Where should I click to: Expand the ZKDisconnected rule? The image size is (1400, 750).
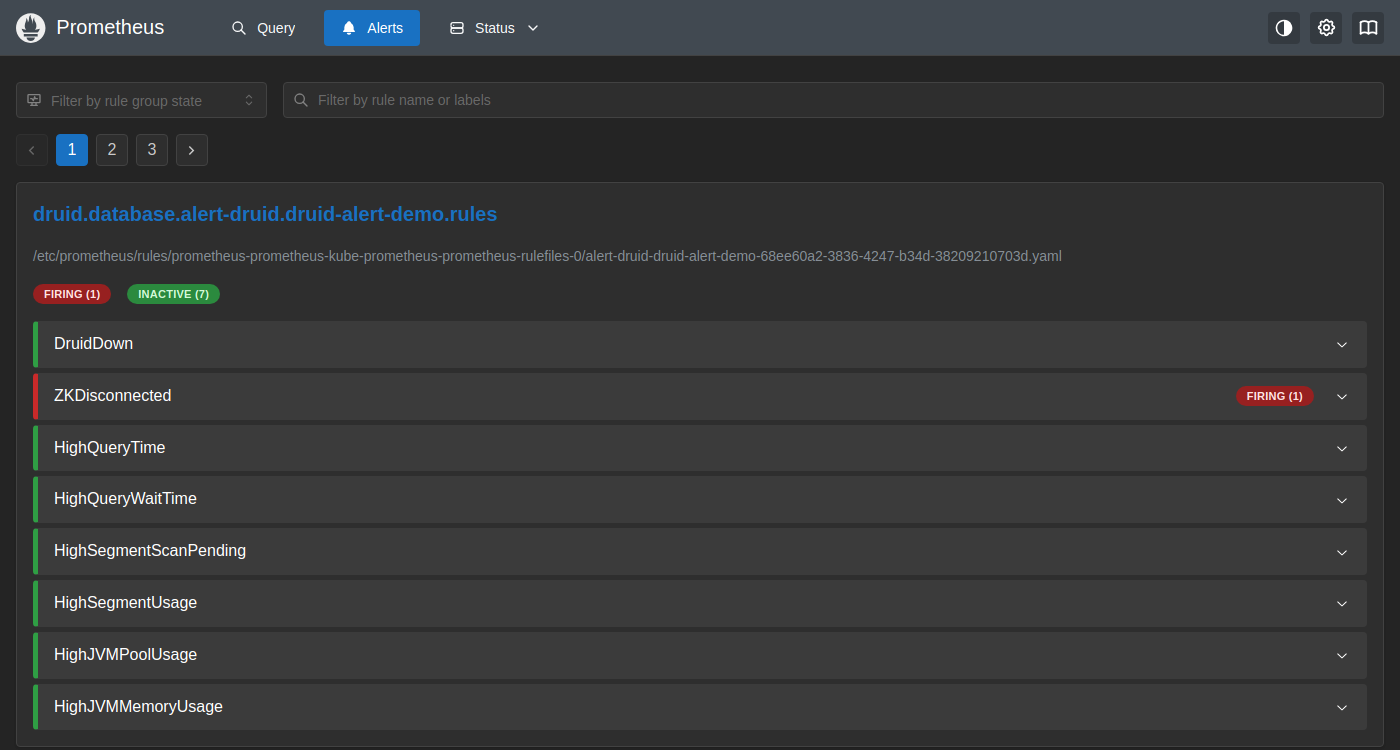tap(700, 396)
